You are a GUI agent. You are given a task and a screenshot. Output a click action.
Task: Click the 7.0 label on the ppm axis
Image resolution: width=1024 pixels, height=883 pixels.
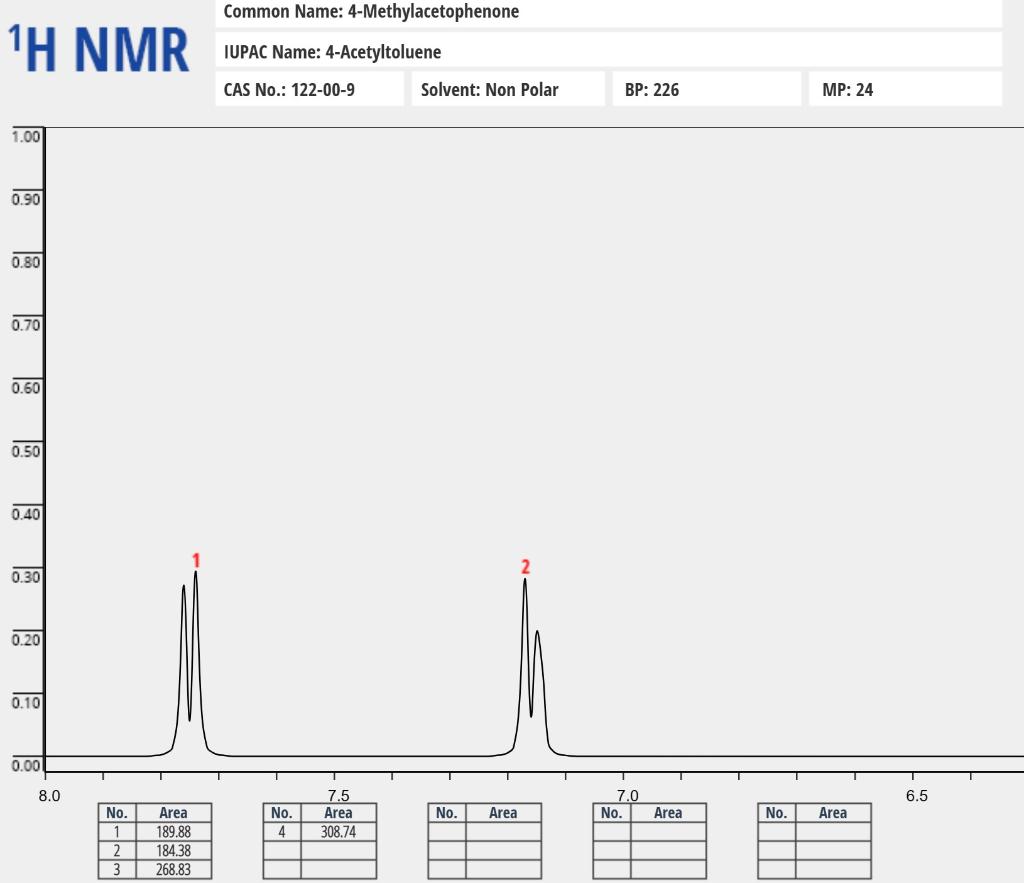[628, 797]
